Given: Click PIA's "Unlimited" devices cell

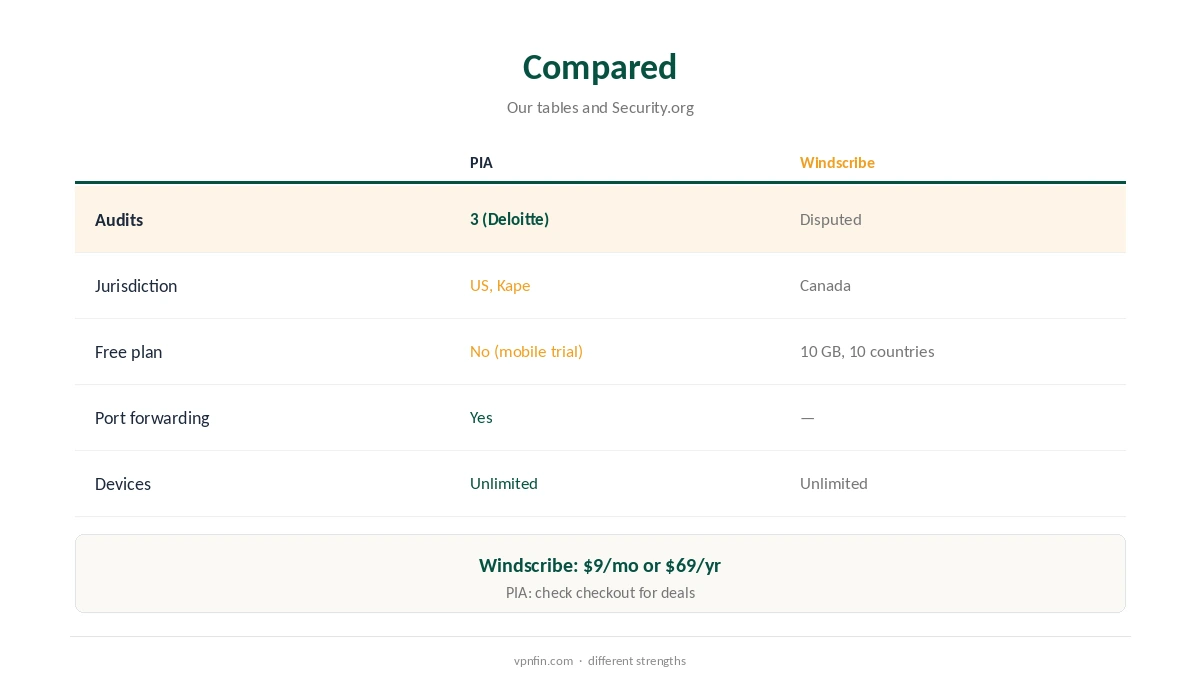Looking at the screenshot, I should click(504, 483).
